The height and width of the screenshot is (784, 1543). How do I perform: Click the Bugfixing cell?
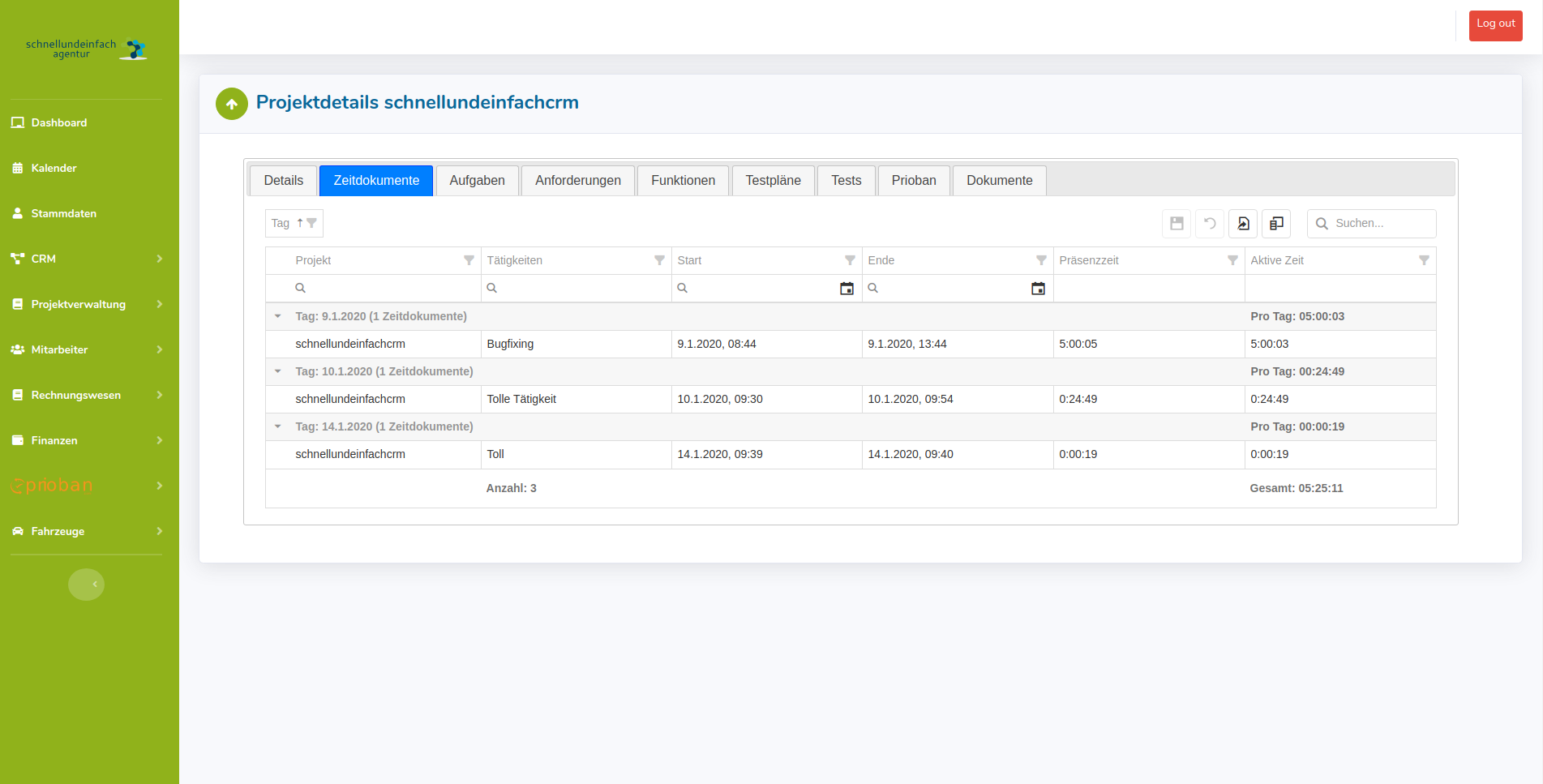coord(576,344)
